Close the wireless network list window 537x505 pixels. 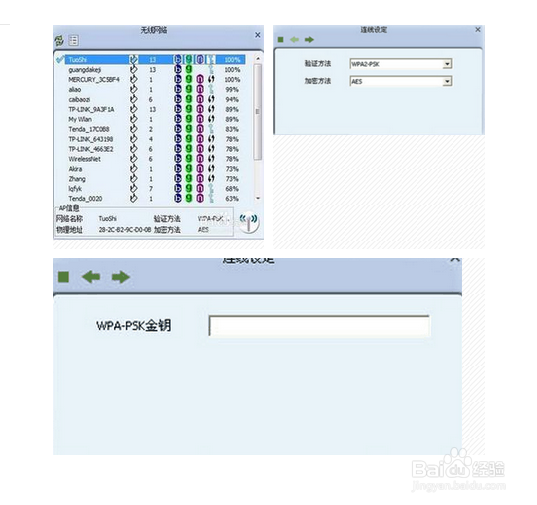tap(258, 35)
